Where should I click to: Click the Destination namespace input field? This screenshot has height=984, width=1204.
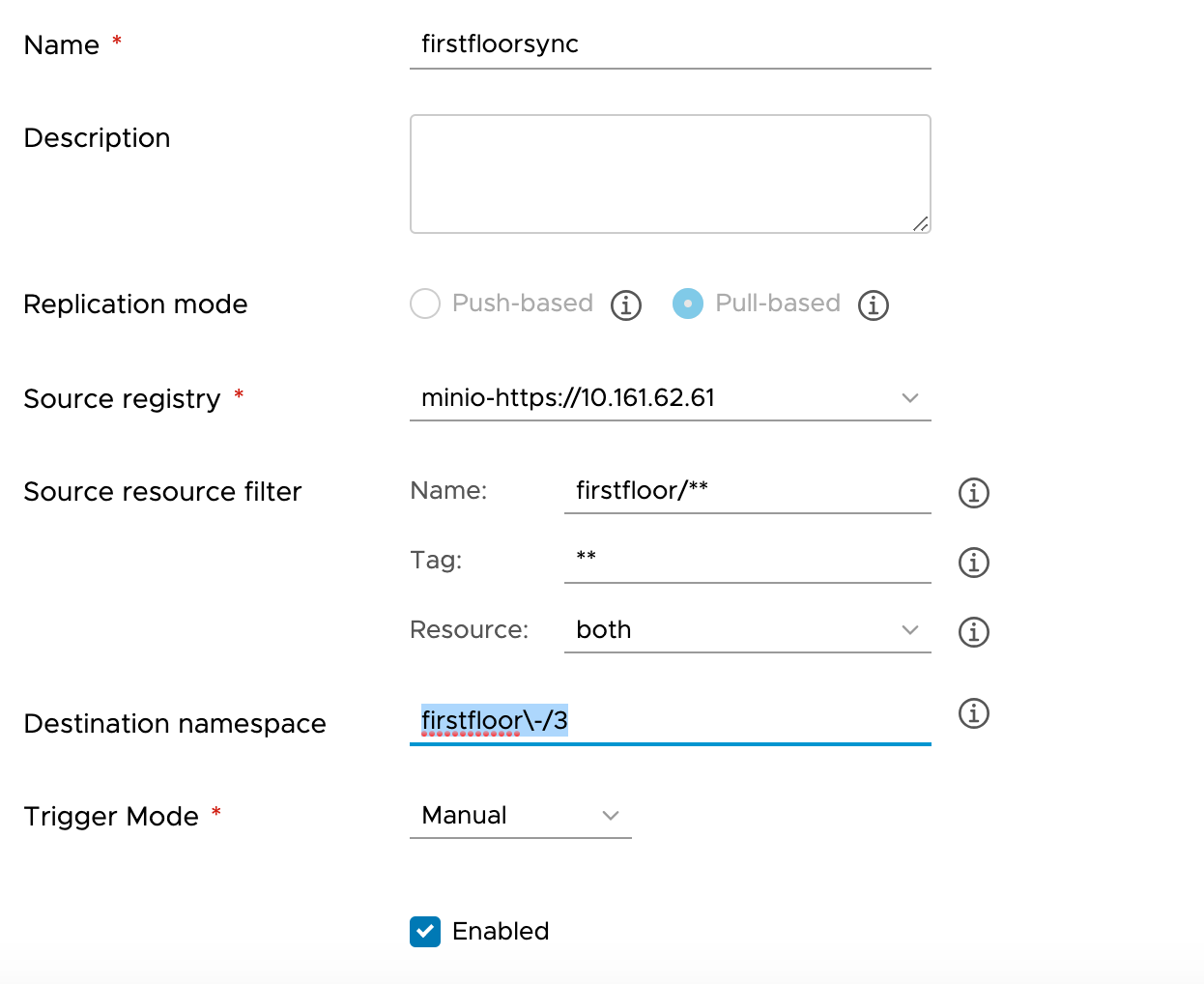click(x=671, y=720)
